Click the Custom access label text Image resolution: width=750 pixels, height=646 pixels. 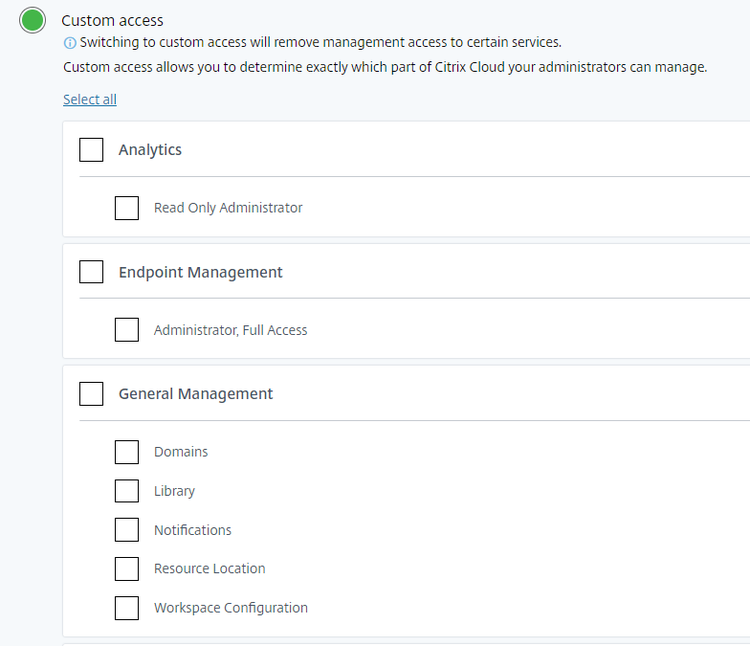(112, 21)
